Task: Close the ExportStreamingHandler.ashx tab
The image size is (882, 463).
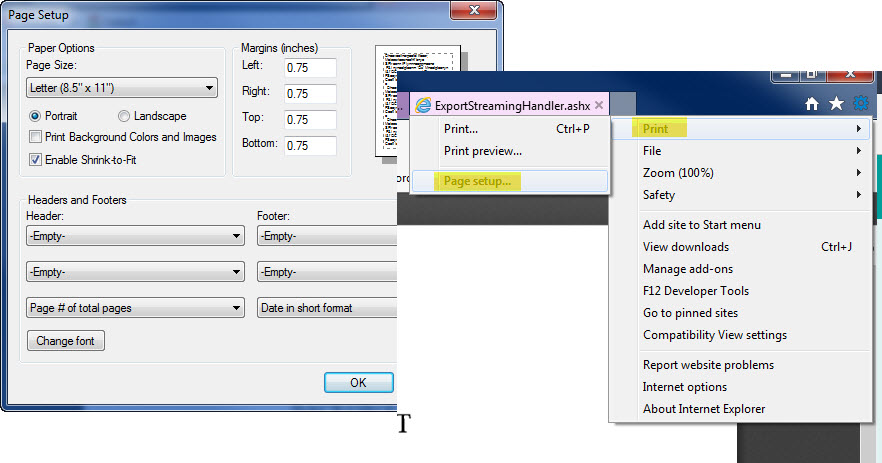Action: tap(599, 105)
